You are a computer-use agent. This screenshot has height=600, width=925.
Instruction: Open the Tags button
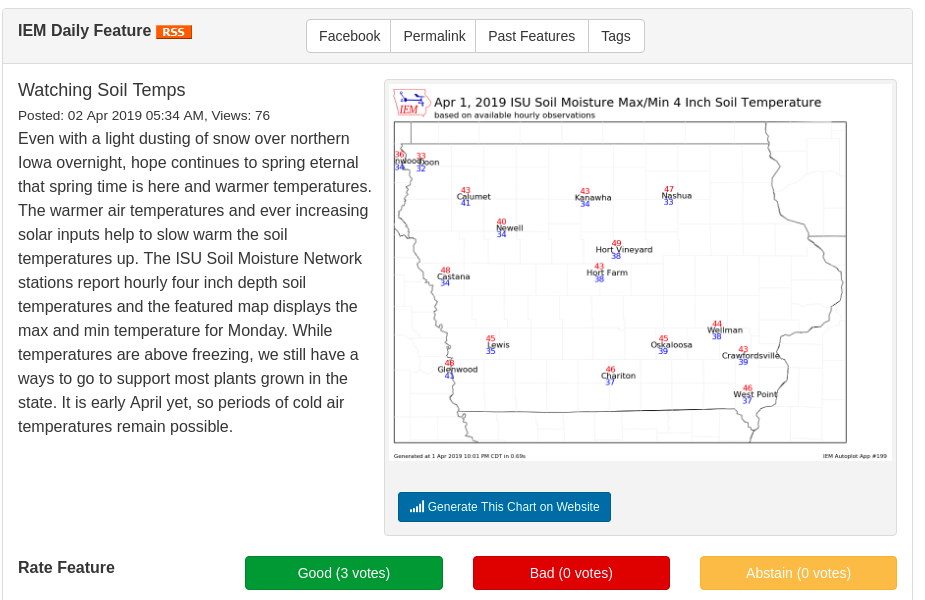pos(616,36)
